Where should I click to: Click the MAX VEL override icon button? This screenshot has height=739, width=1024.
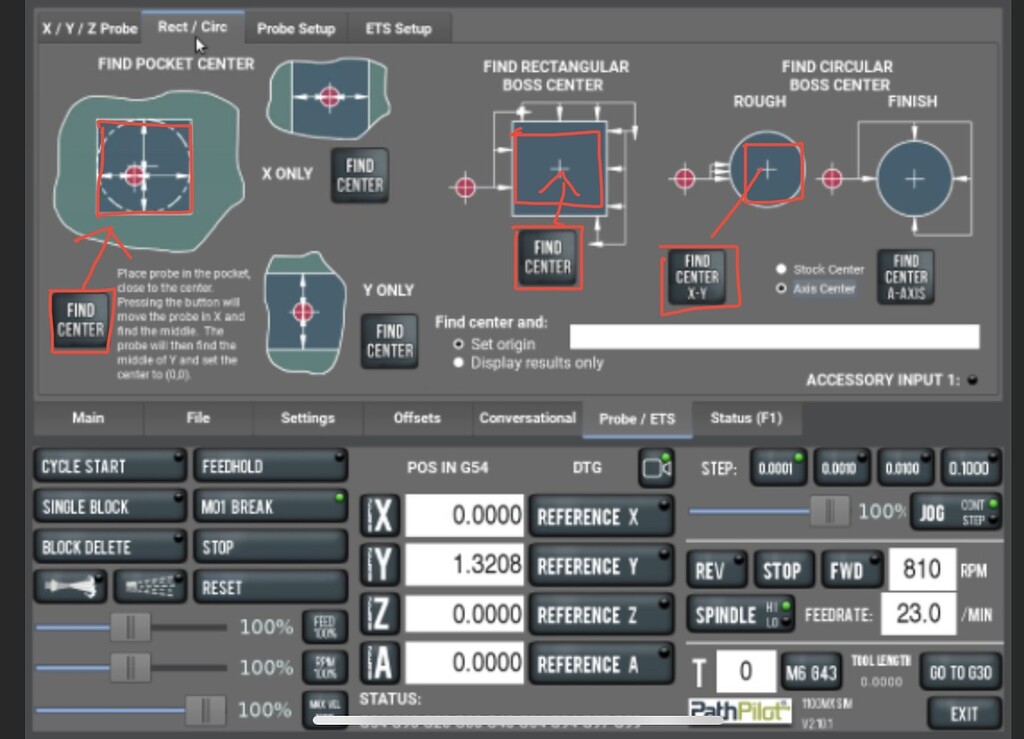point(325,711)
